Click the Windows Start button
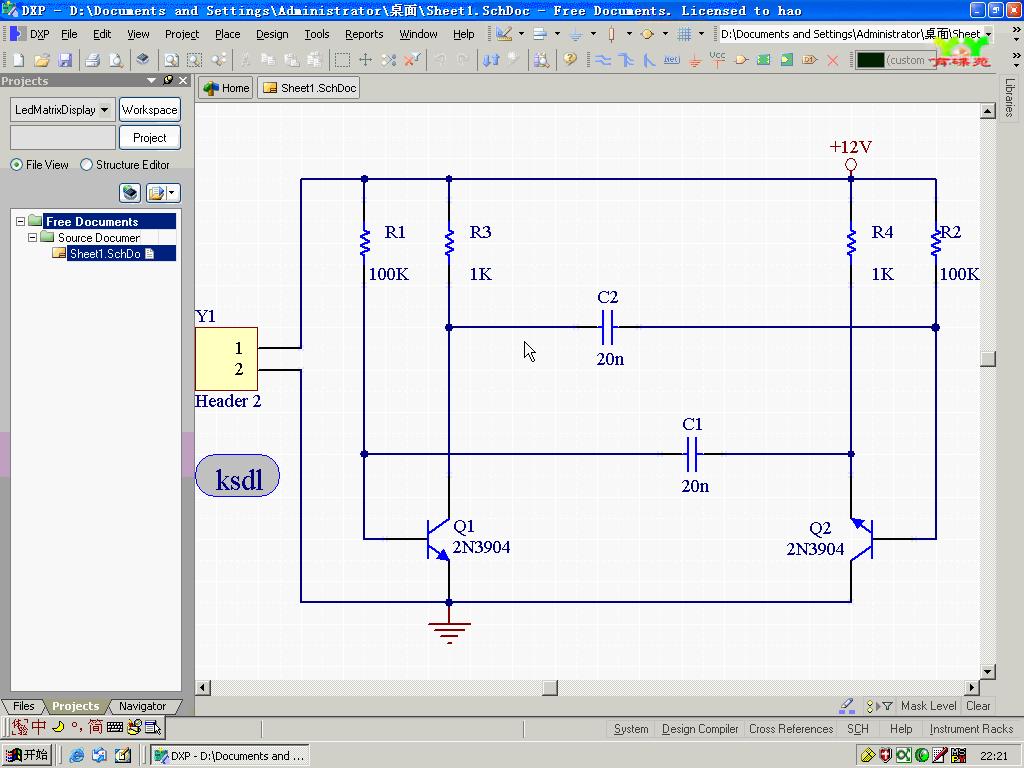 (27, 756)
